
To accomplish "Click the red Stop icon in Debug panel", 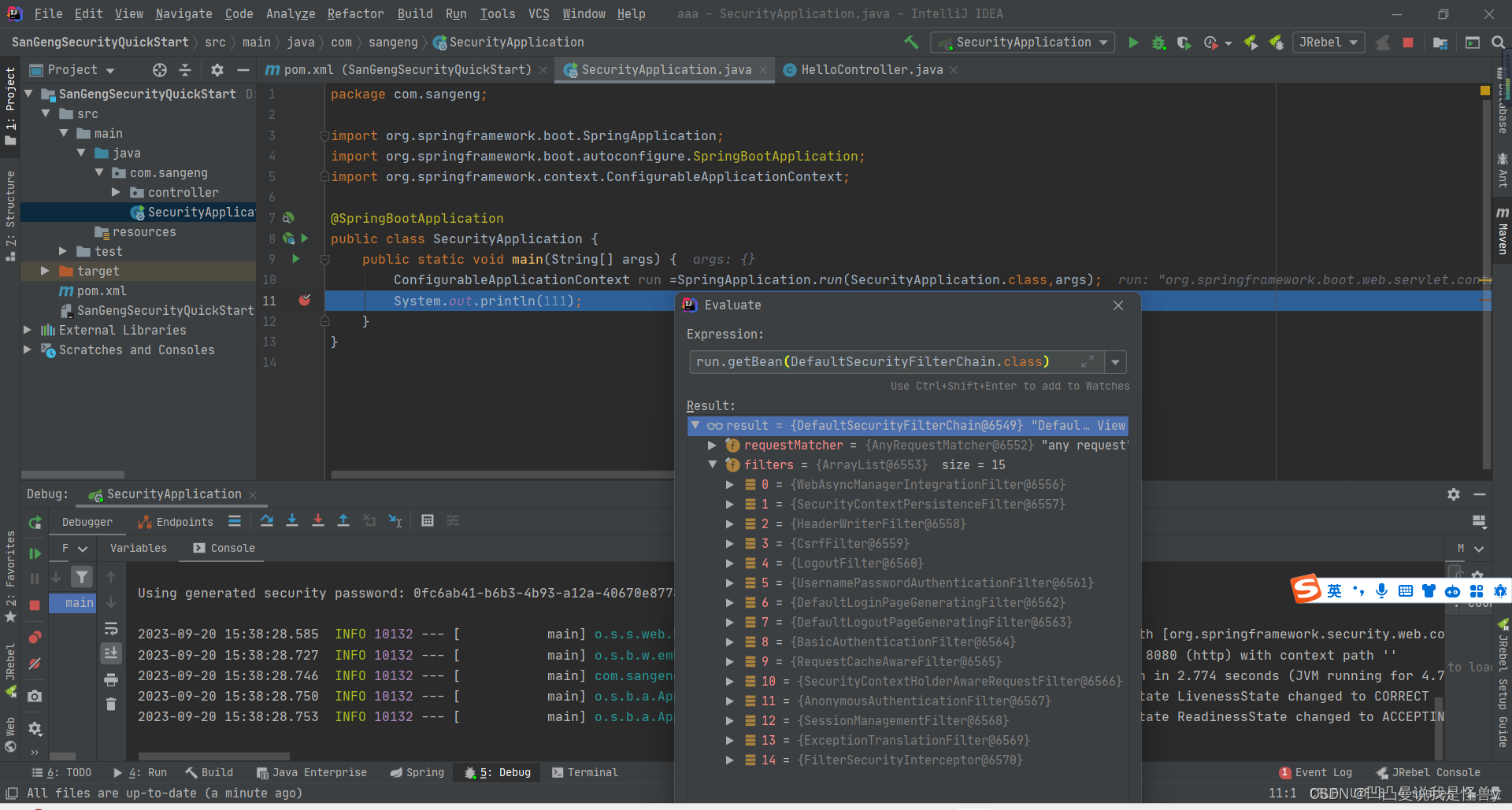I will click(x=35, y=605).
